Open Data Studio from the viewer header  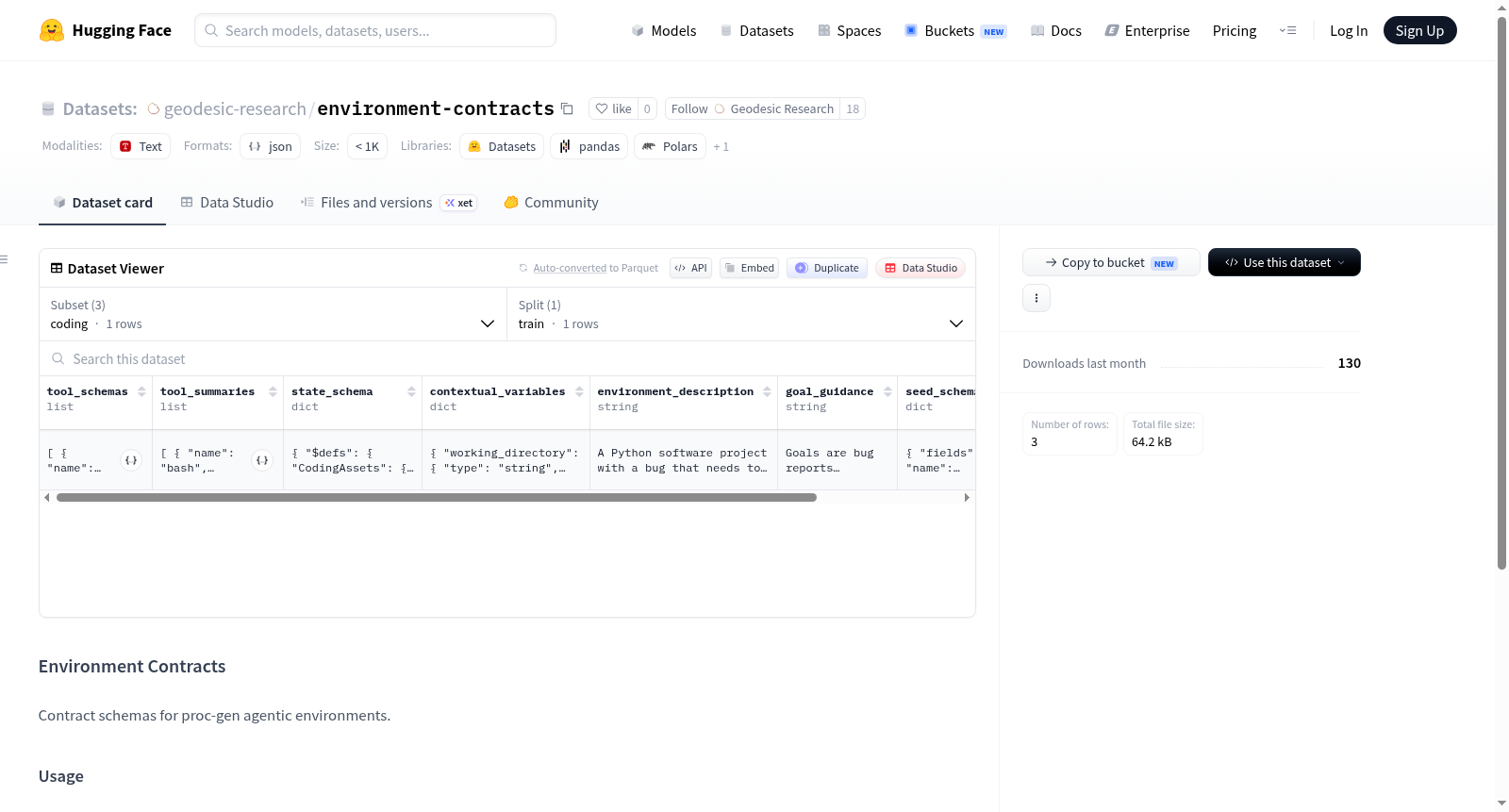920,268
